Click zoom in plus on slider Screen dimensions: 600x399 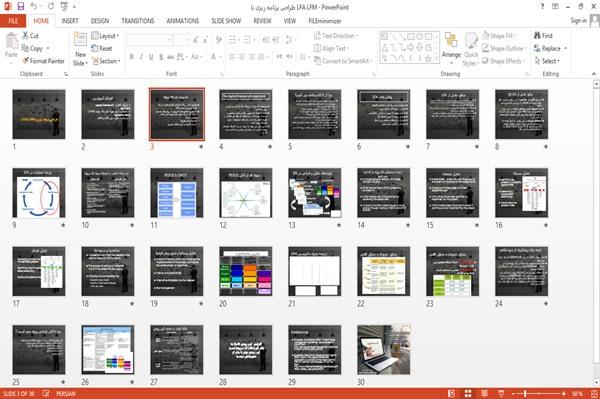(x=564, y=393)
